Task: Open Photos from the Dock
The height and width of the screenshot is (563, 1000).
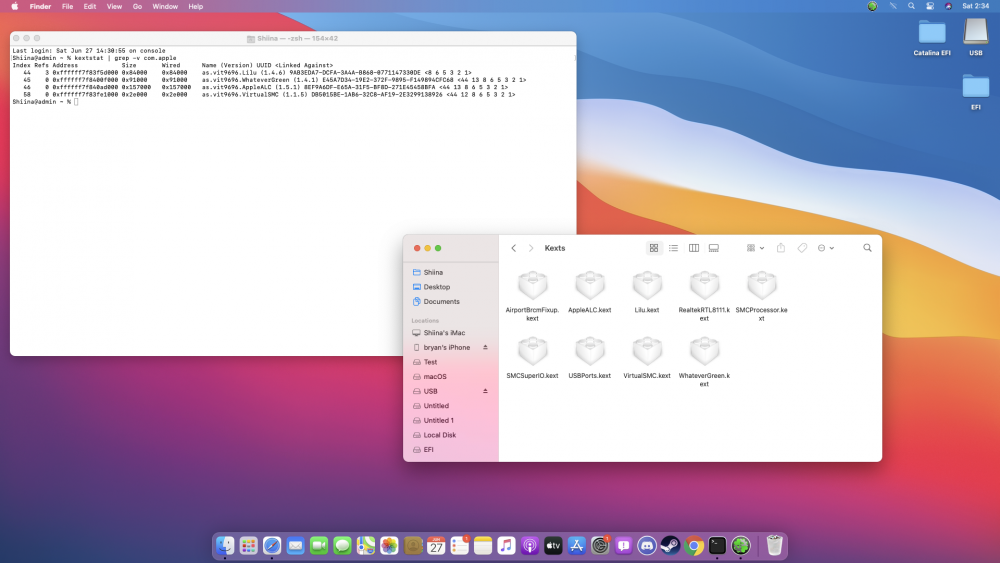Action: (x=389, y=546)
